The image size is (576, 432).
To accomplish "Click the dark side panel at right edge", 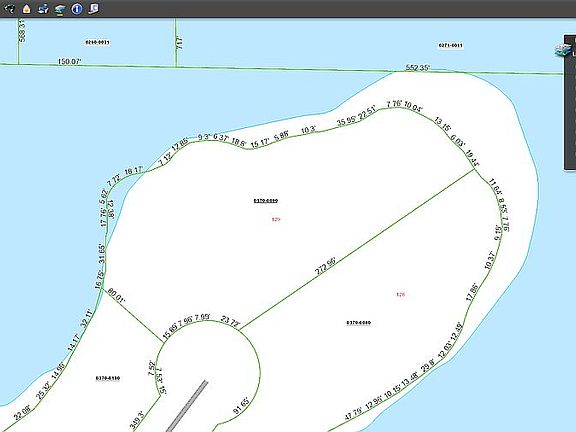I will coord(570,102).
